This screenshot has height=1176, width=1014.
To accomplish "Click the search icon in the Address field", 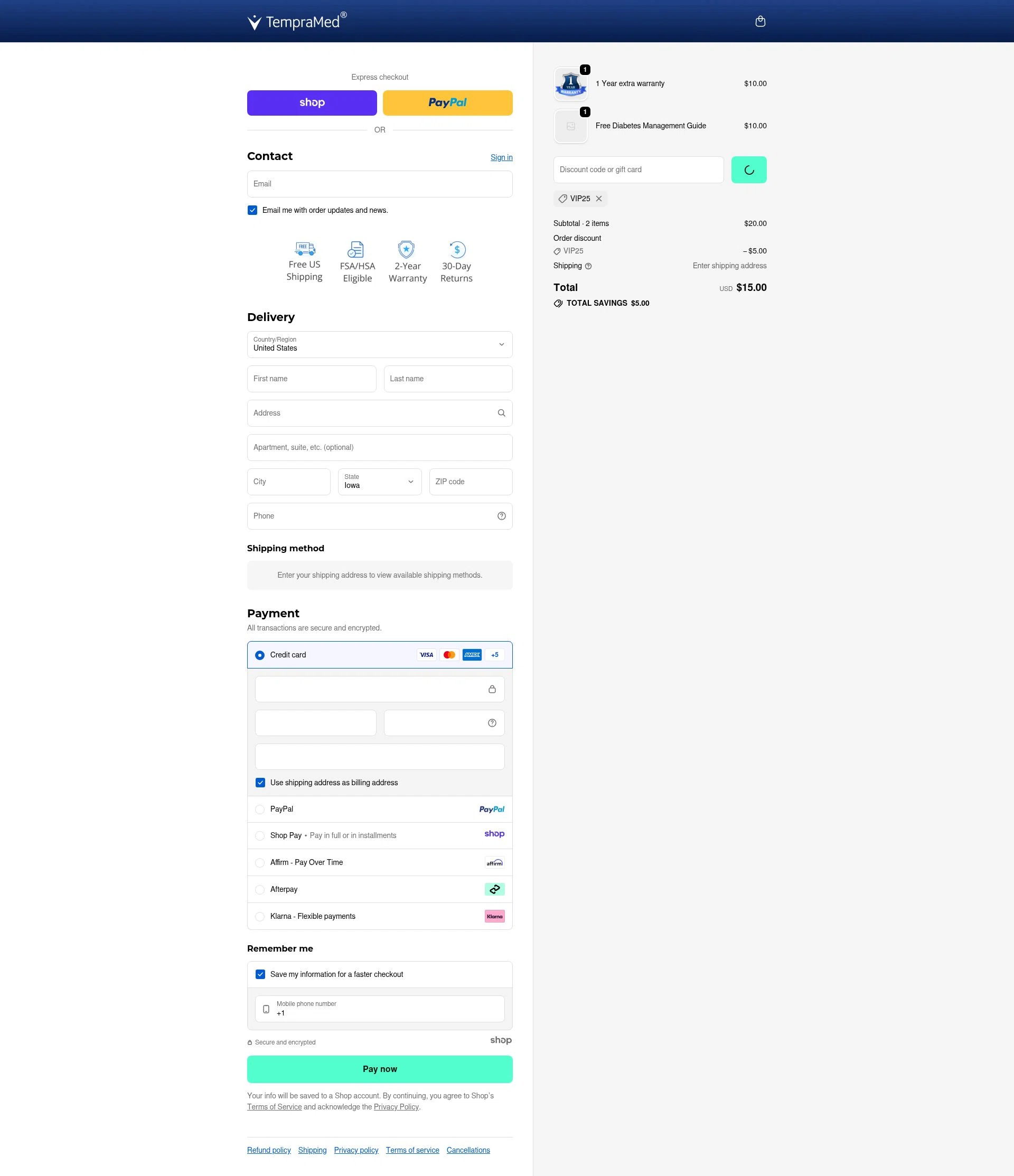I will pyautogui.click(x=501, y=412).
